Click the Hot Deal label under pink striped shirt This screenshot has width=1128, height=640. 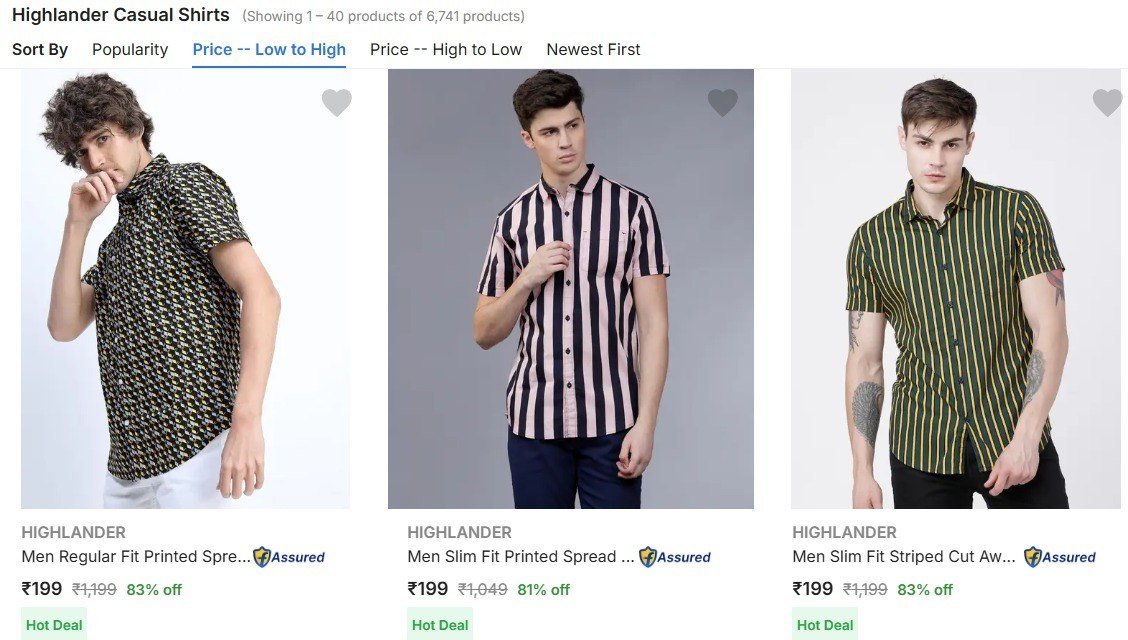coord(439,624)
